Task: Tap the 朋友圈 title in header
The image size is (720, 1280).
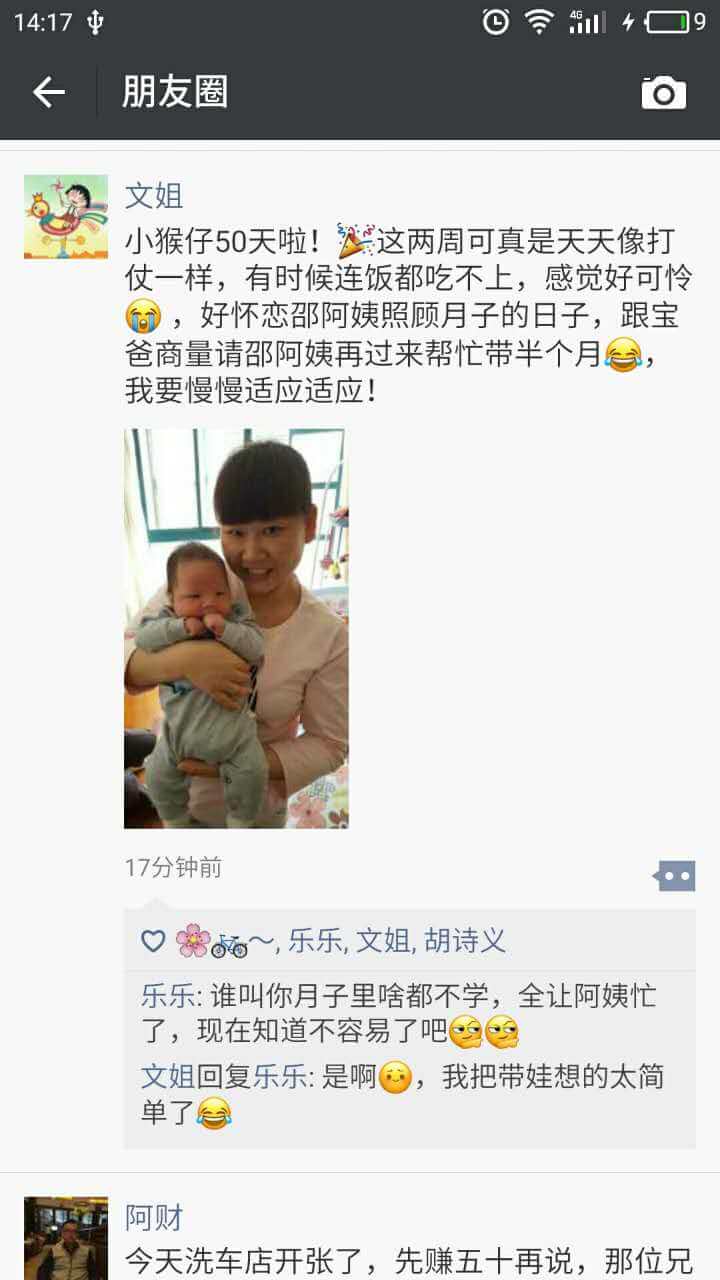Action: [175, 92]
